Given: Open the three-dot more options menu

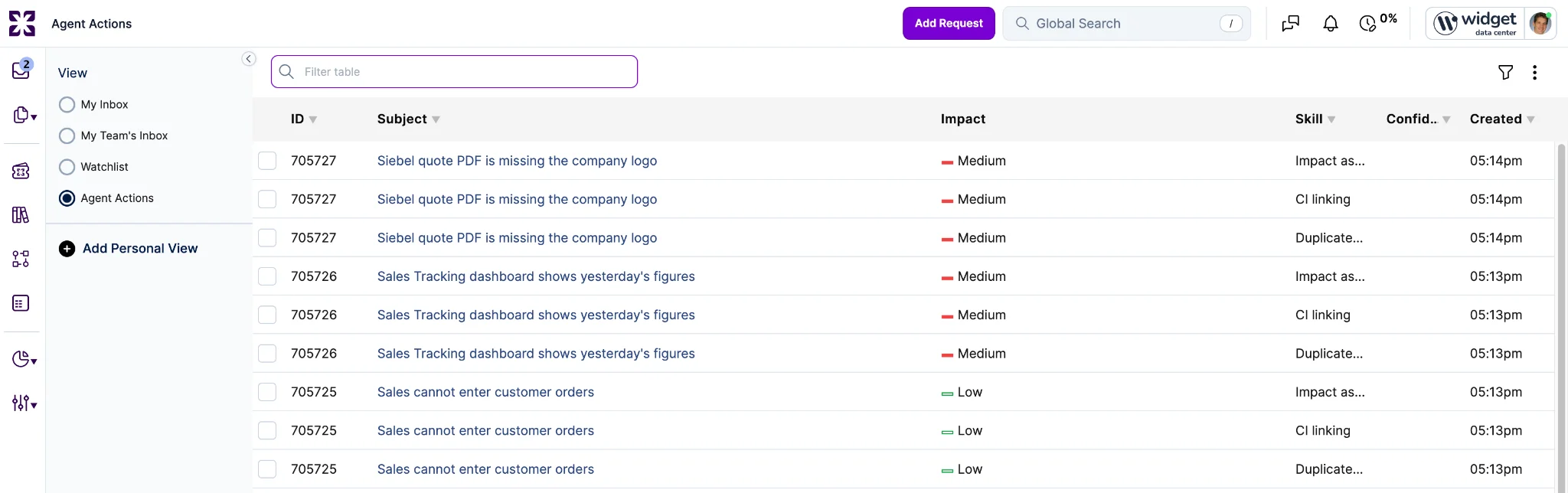Looking at the screenshot, I should 1534,72.
